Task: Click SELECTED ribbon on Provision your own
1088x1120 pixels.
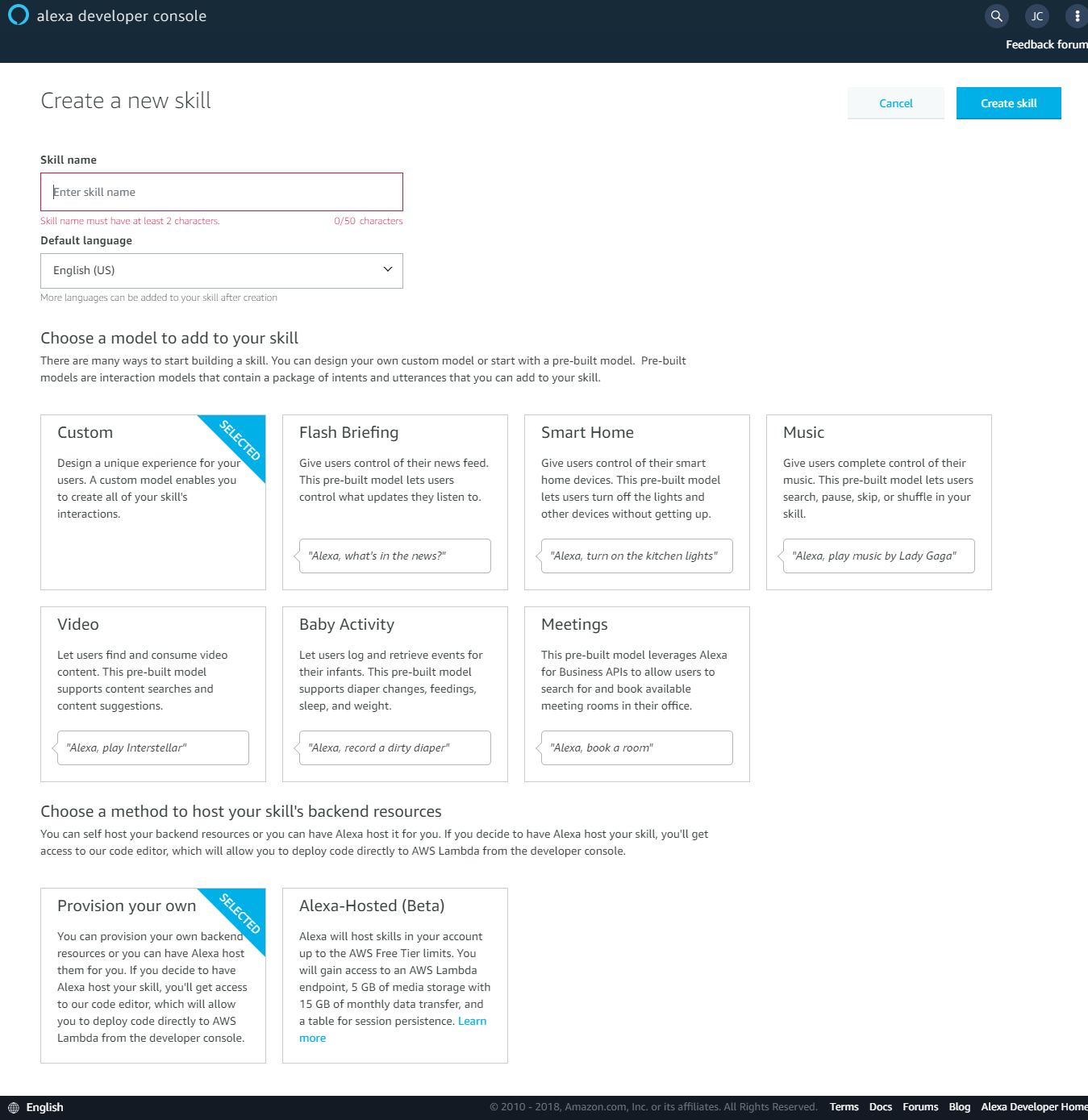Action: (x=240, y=914)
